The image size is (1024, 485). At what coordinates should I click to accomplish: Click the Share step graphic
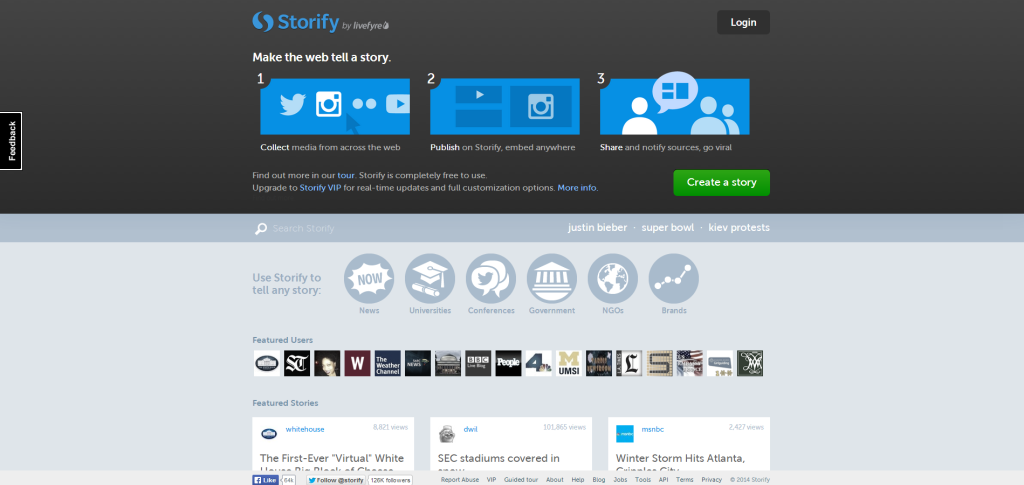675,104
